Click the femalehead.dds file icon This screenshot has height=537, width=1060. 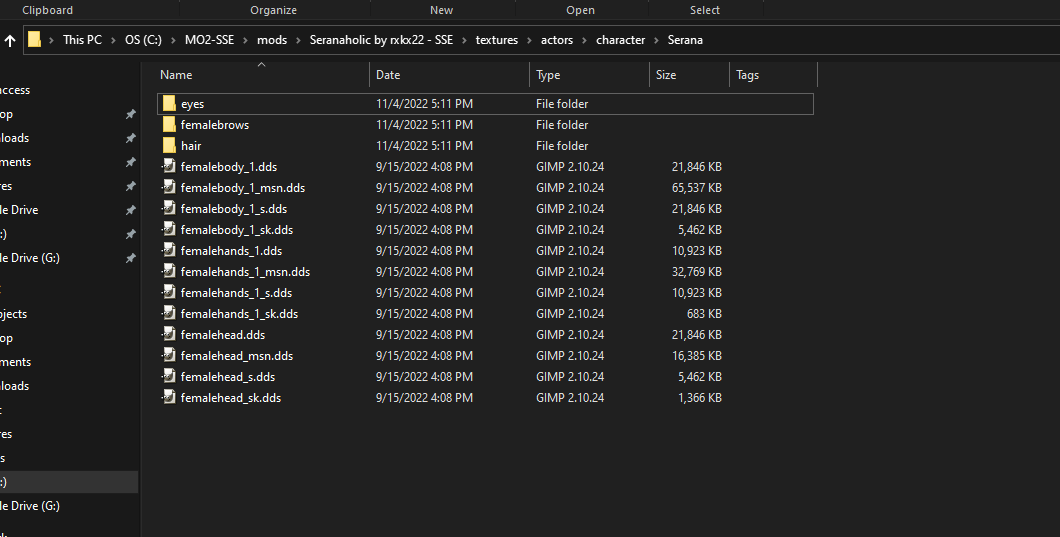click(x=169, y=335)
